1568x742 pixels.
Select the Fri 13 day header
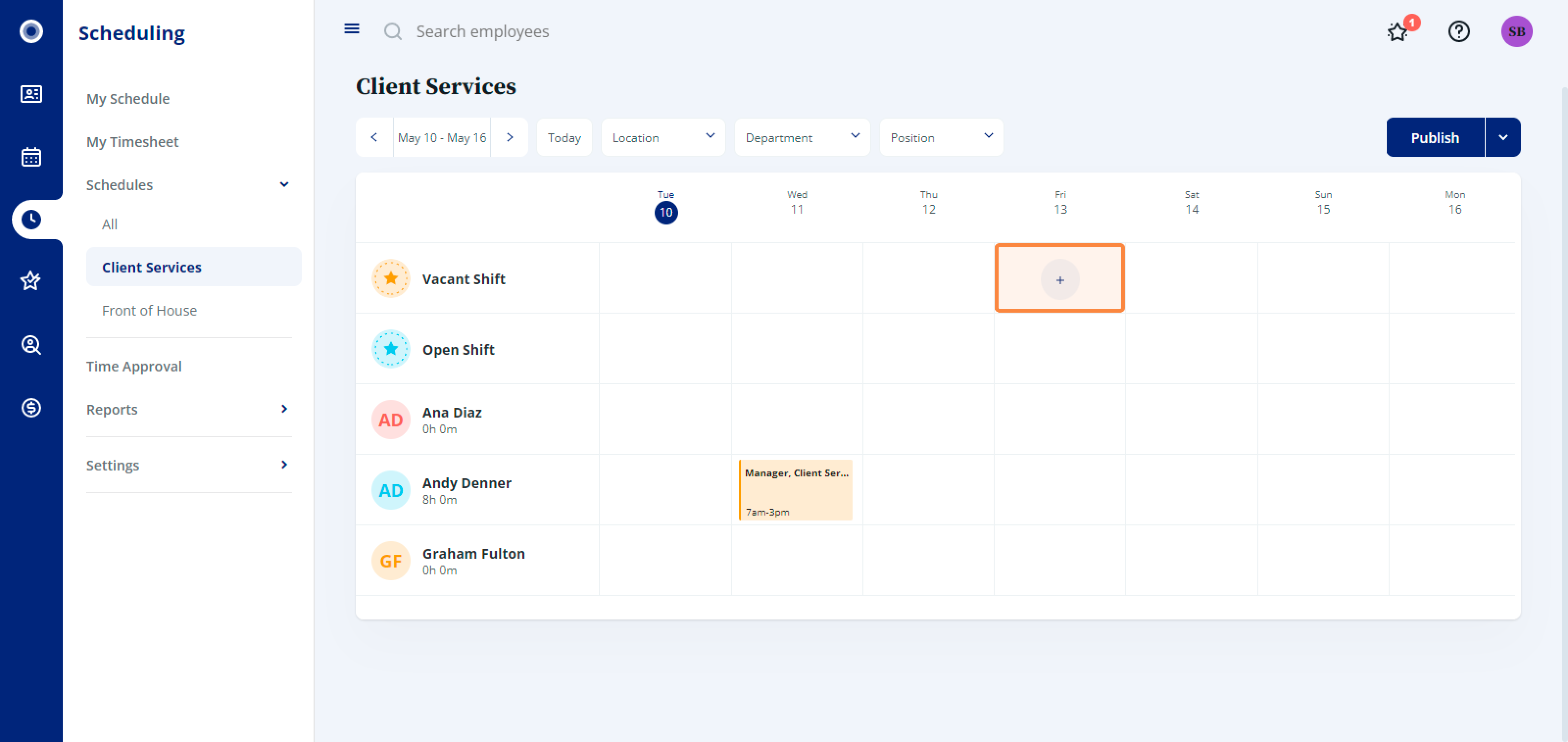1060,203
